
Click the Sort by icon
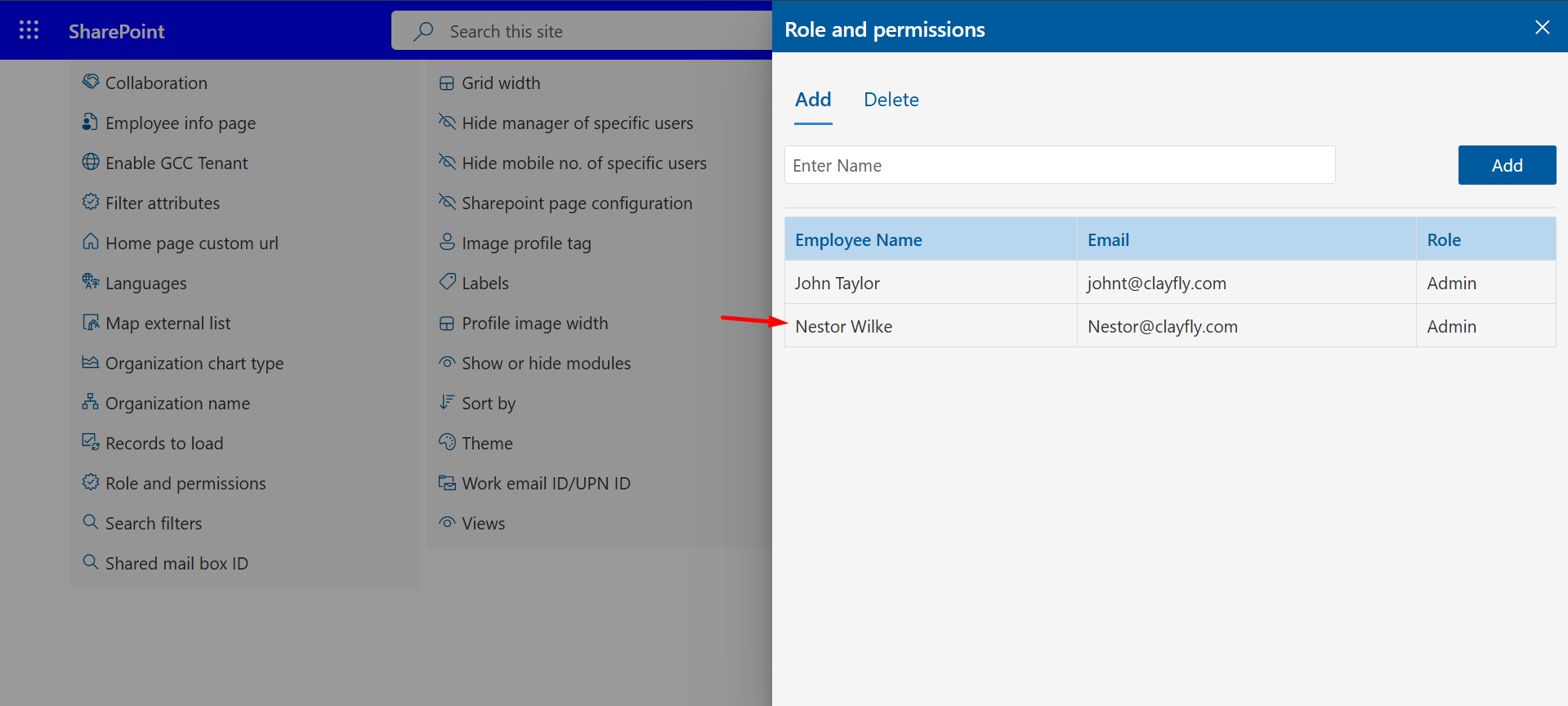[447, 402]
